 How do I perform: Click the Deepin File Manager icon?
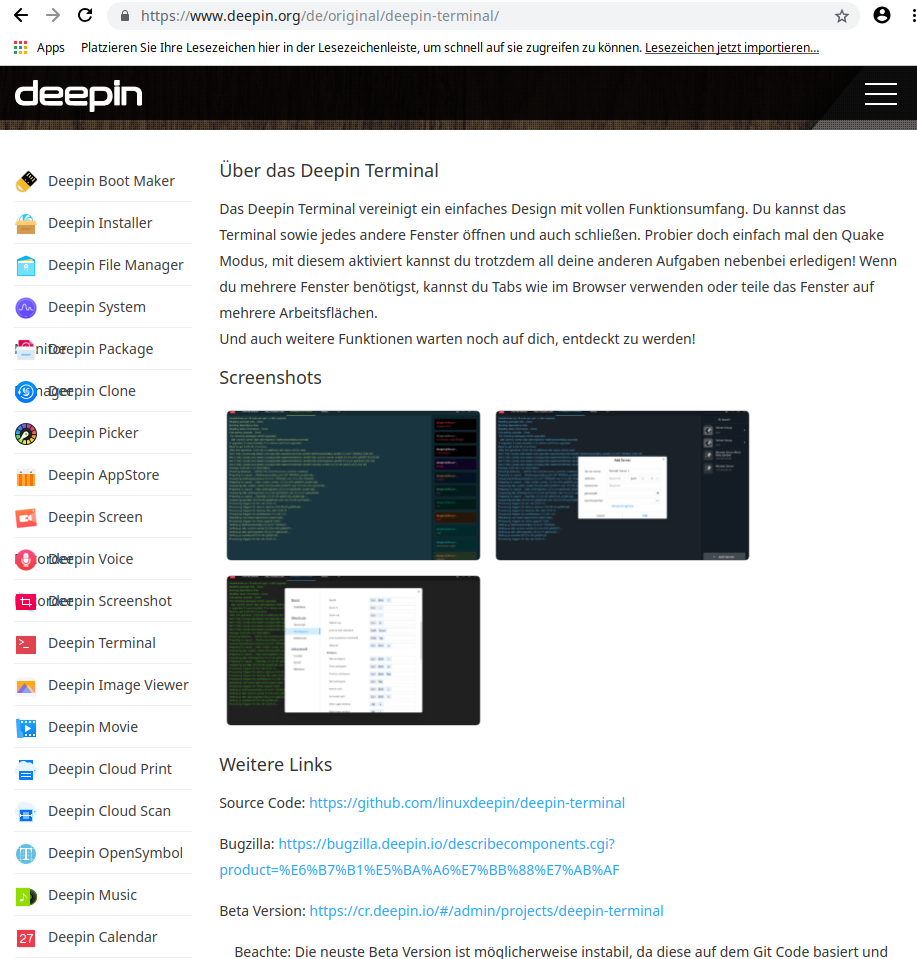coord(26,265)
